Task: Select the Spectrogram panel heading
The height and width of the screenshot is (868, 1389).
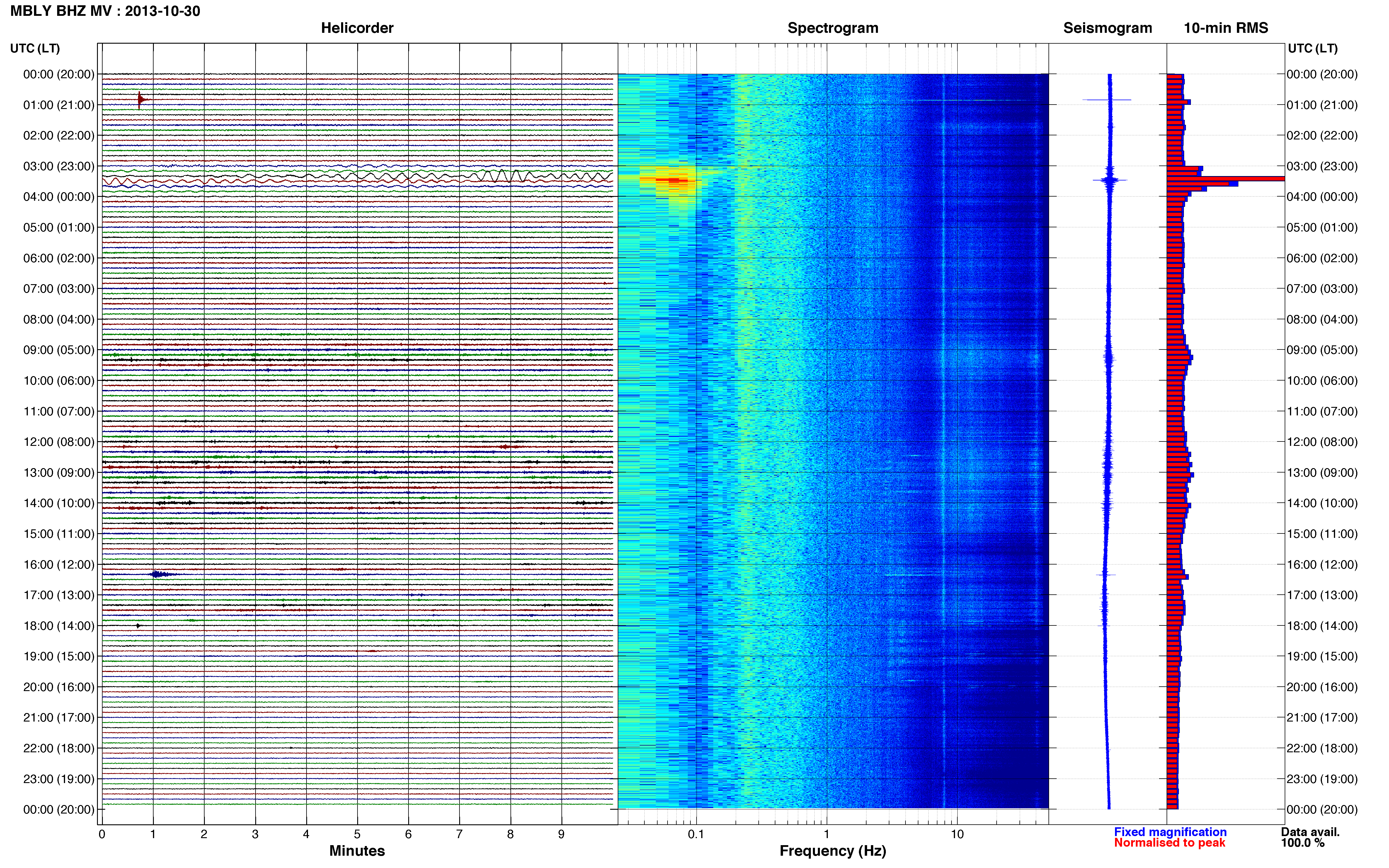Action: tap(833, 28)
